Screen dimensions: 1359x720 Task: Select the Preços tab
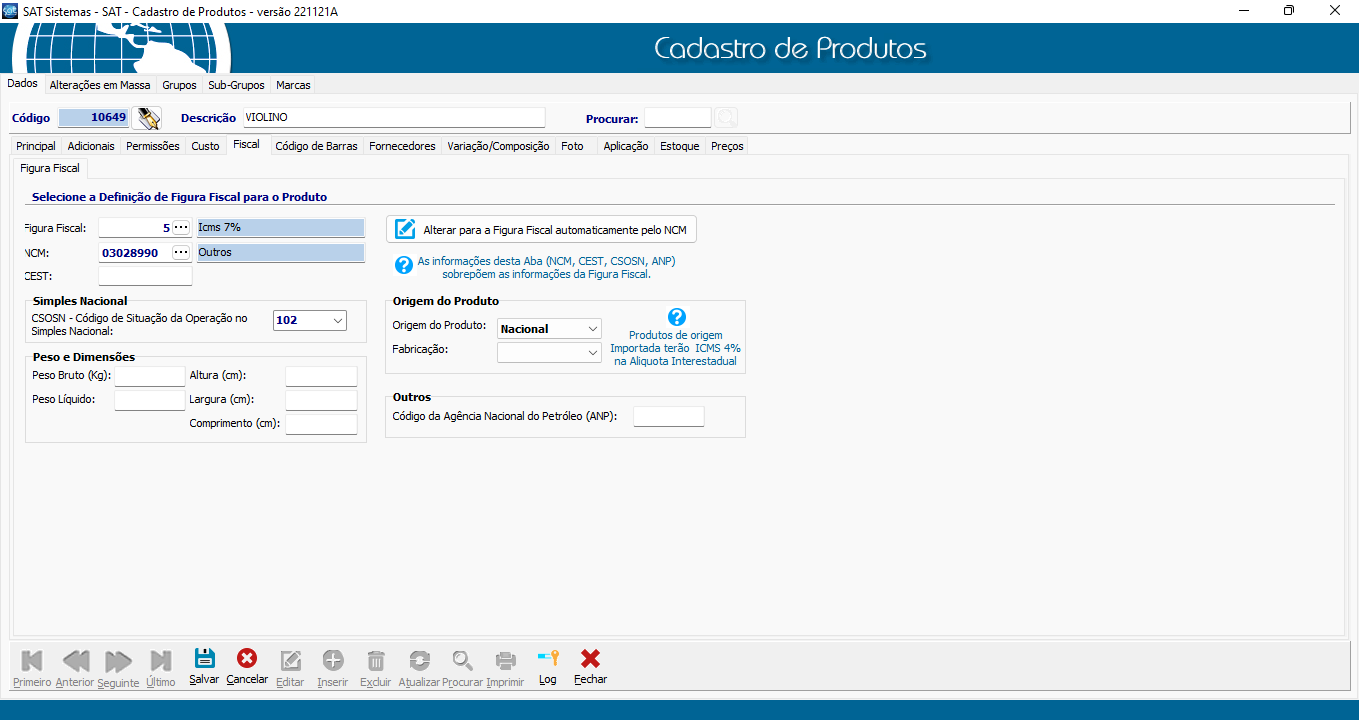[x=727, y=146]
